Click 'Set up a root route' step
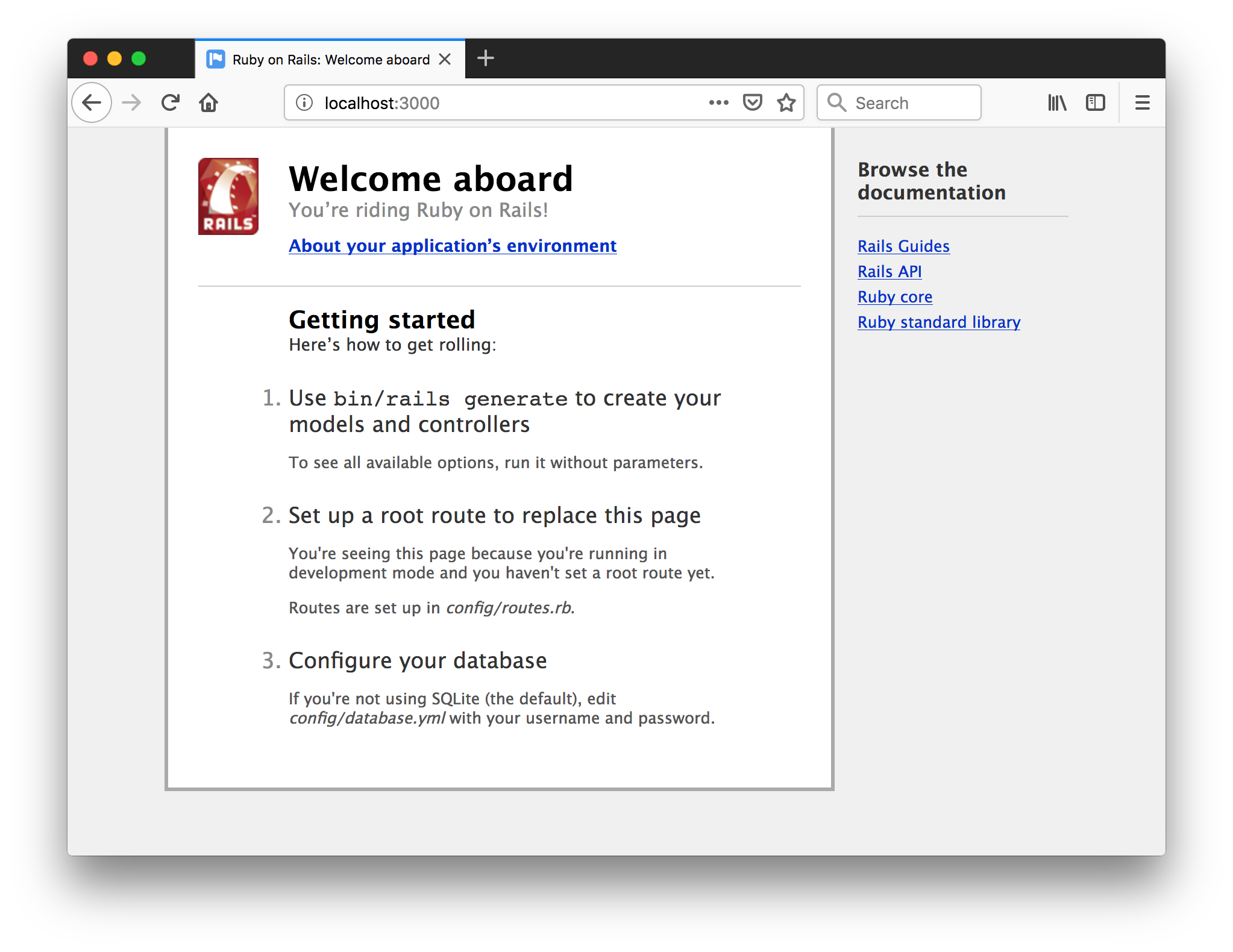Viewport: 1233px width, 952px height. [x=494, y=516]
